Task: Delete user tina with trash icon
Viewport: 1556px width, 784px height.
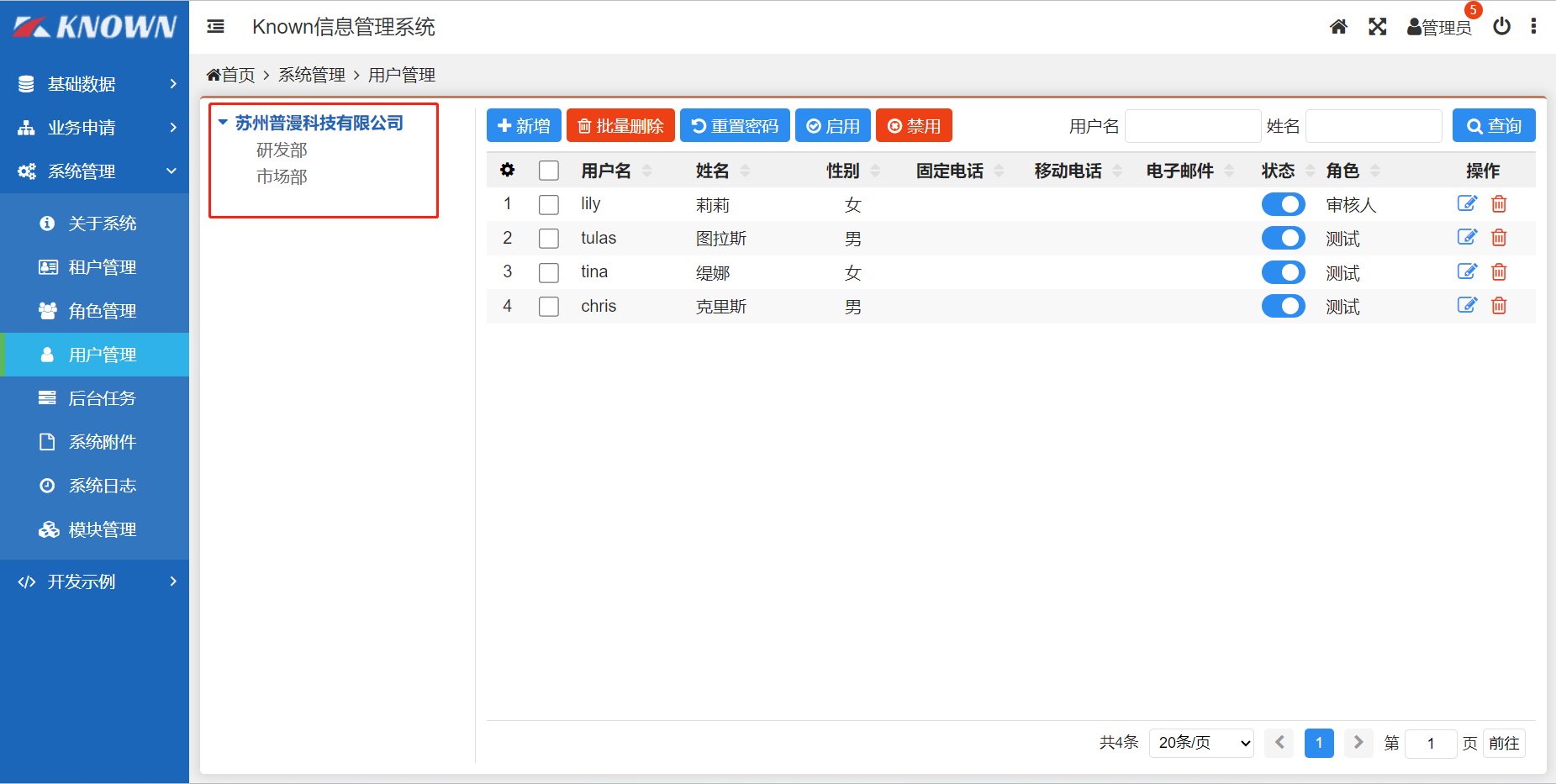Action: pos(1499,271)
